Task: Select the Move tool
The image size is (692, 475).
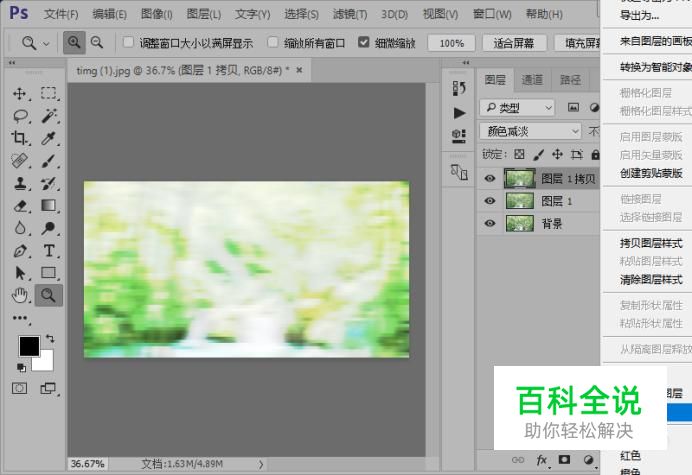Action: [x=20, y=93]
